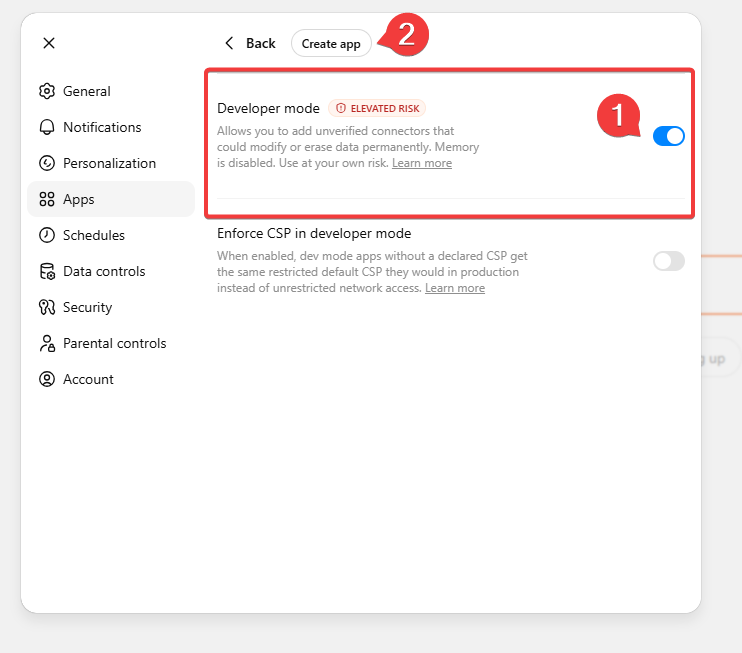Open Learn more link under Enforce CSP
The width and height of the screenshot is (742, 653).
click(x=455, y=288)
